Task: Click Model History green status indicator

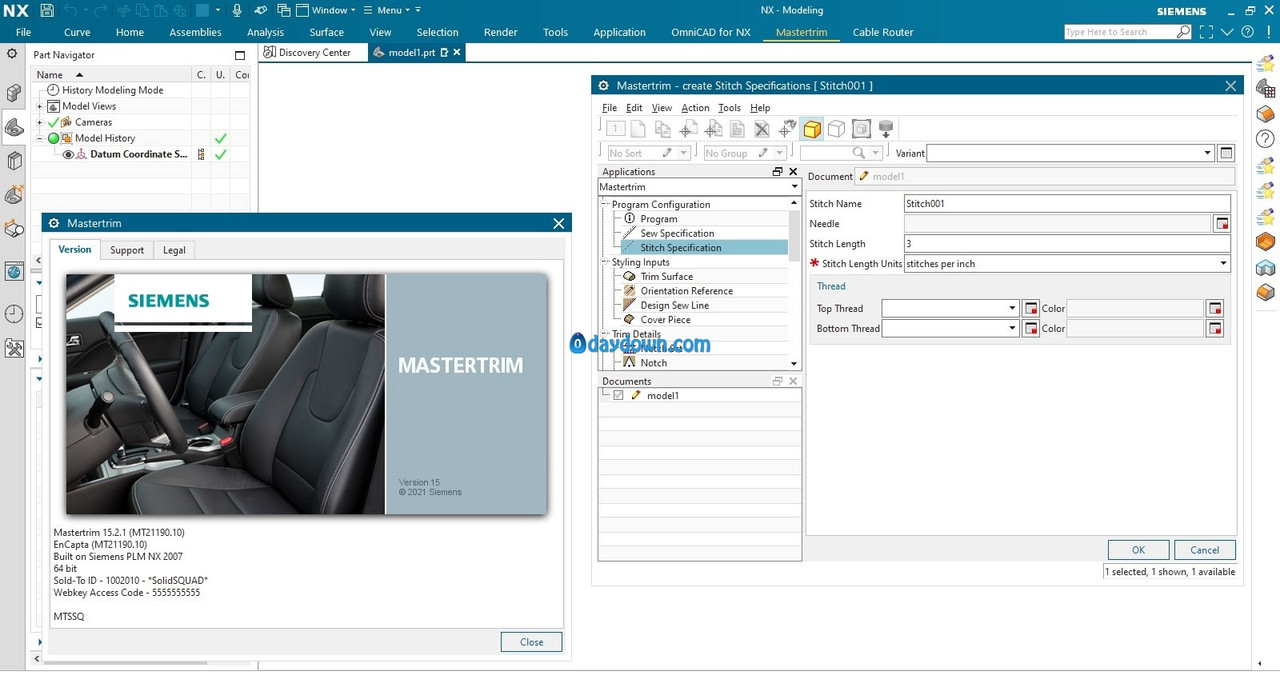Action: [x=54, y=138]
